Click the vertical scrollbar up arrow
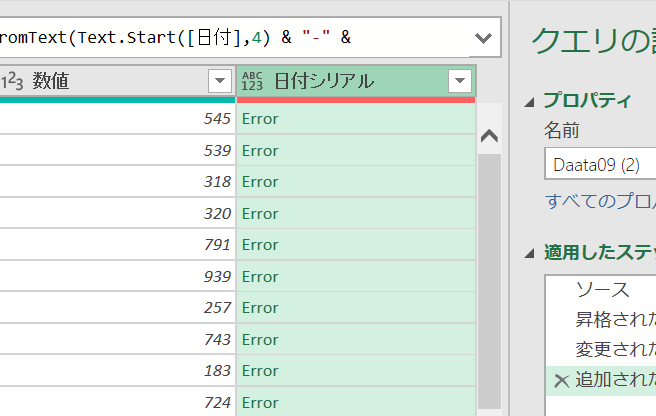Viewport: 656px width, 416px height. [x=489, y=136]
